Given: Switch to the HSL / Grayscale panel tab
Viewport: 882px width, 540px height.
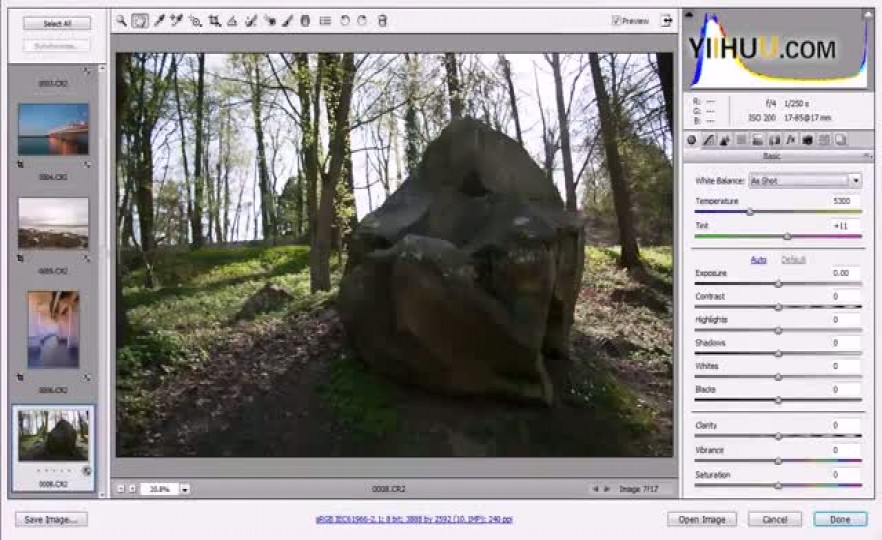Looking at the screenshot, I should point(741,140).
